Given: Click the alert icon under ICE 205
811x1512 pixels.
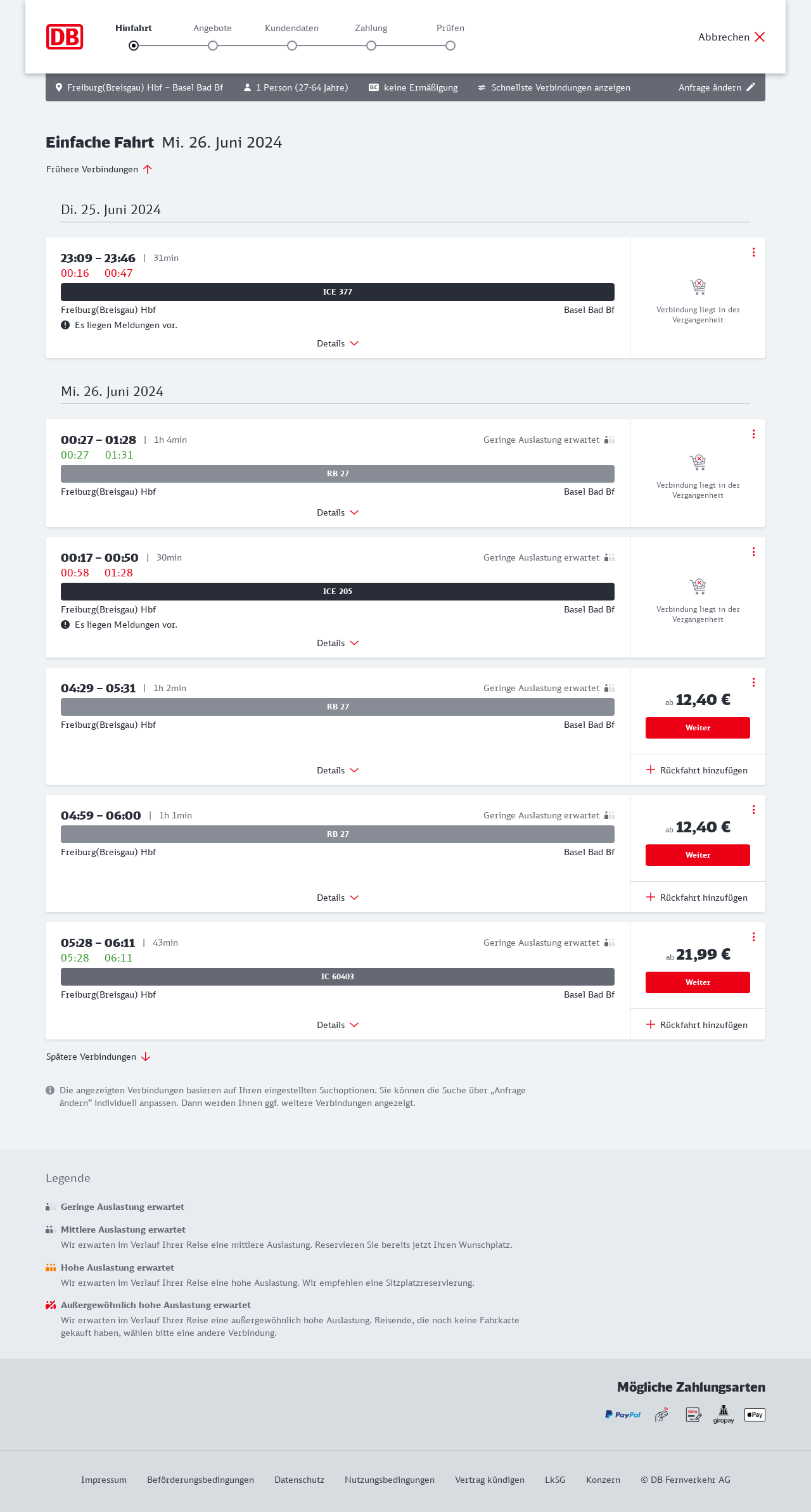Looking at the screenshot, I should click(x=65, y=625).
